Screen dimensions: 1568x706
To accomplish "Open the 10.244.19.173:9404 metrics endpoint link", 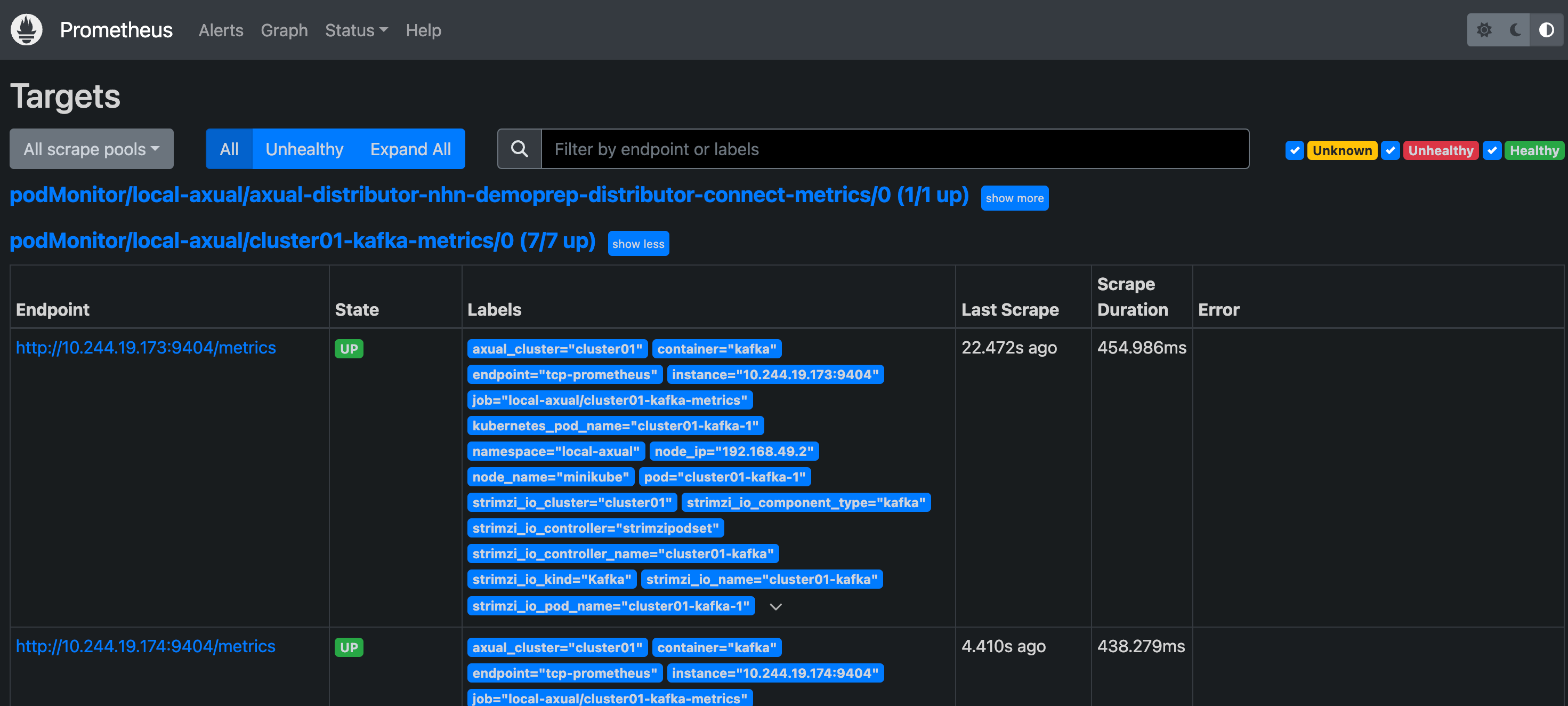I will (x=146, y=347).
